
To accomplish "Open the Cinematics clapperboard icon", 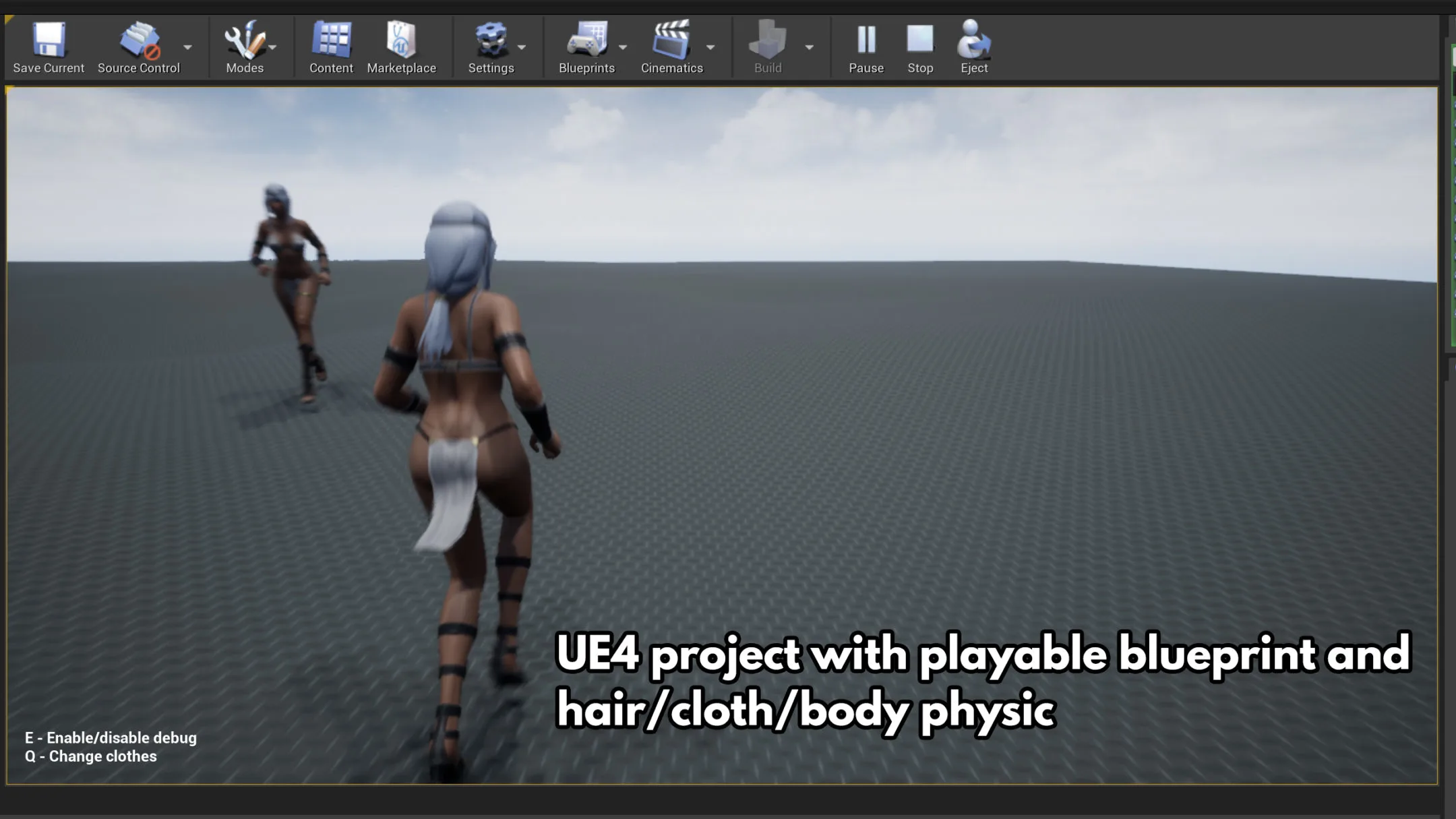I will (x=671, y=40).
